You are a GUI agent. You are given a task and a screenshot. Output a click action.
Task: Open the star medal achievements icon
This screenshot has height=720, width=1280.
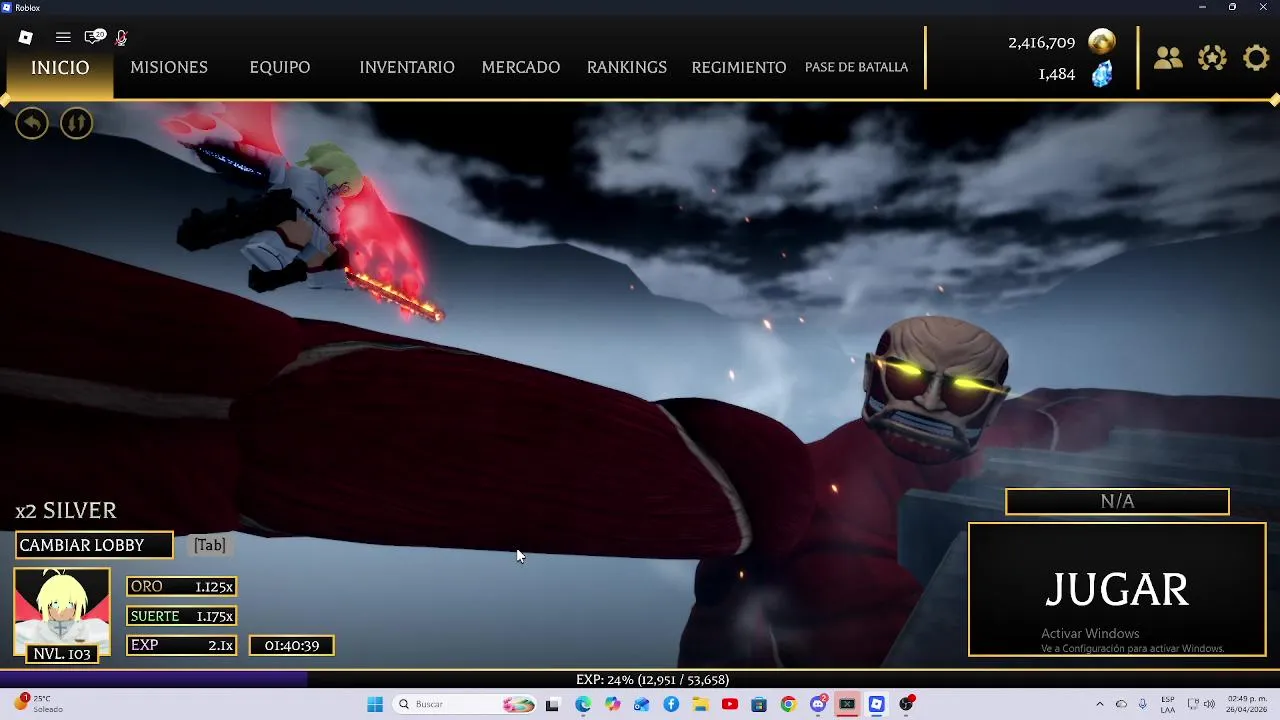pyautogui.click(x=1212, y=58)
